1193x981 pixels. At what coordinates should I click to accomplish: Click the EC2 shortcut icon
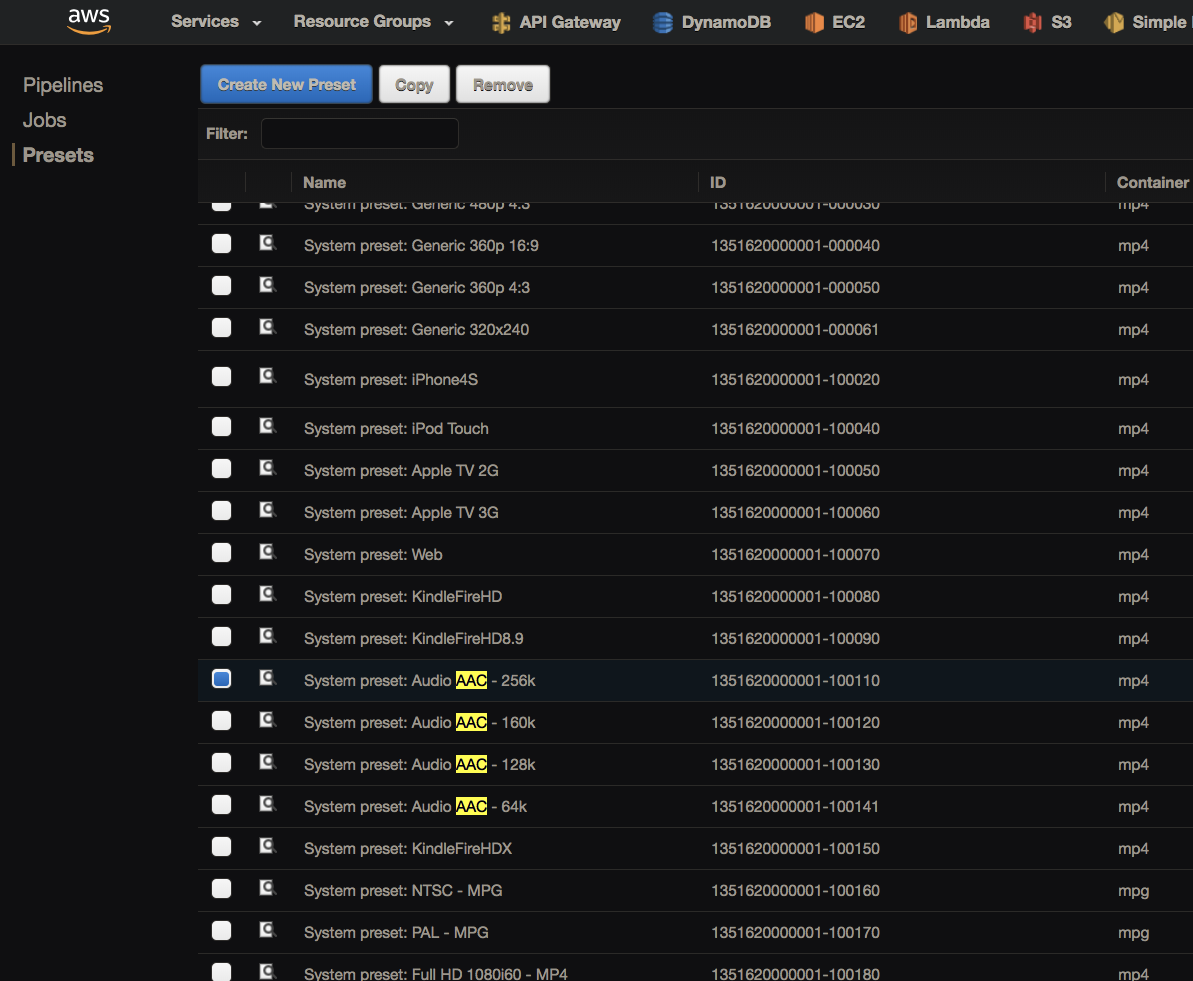814,22
